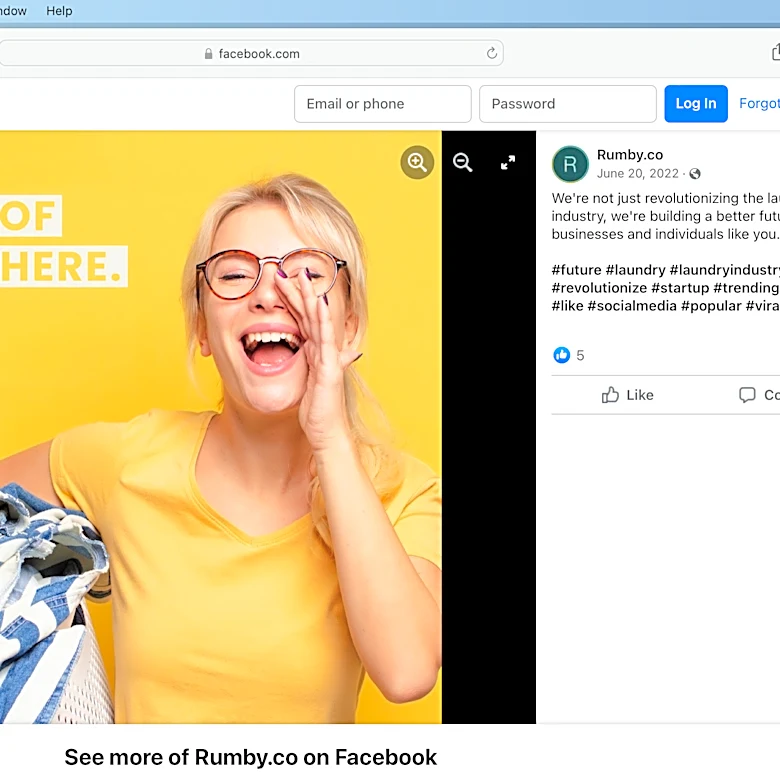Focus the Email or phone field
The height and width of the screenshot is (780, 780).
(x=383, y=103)
